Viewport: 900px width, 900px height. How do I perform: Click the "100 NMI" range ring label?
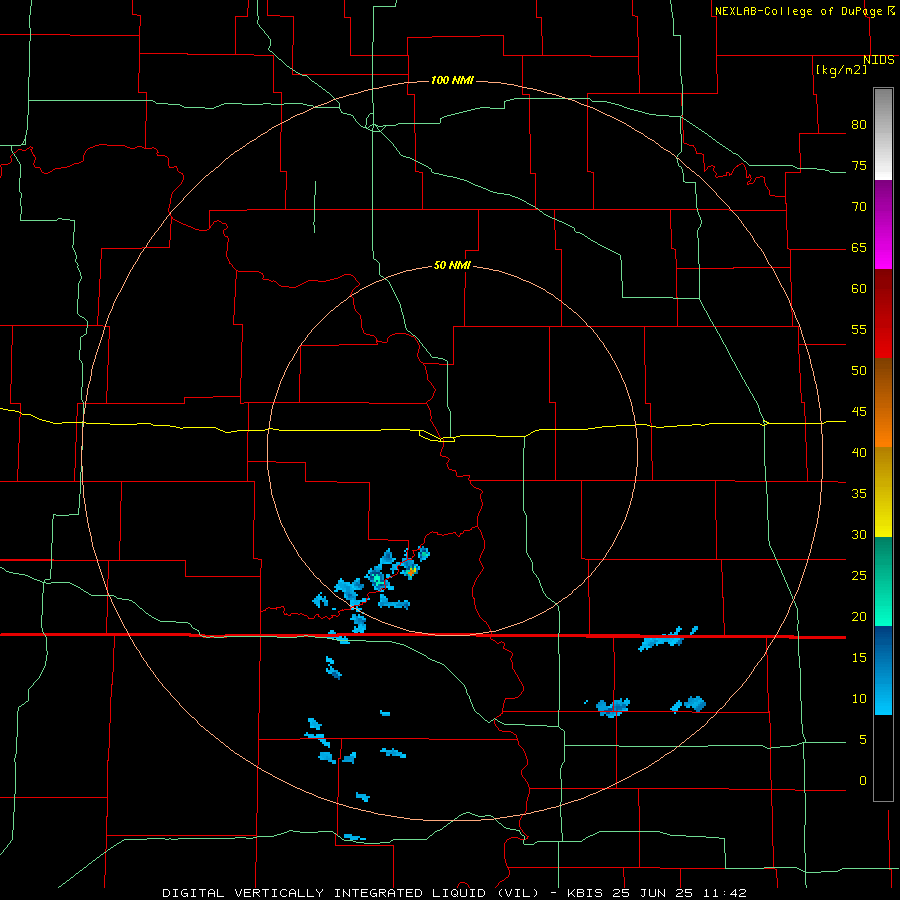pos(452,80)
